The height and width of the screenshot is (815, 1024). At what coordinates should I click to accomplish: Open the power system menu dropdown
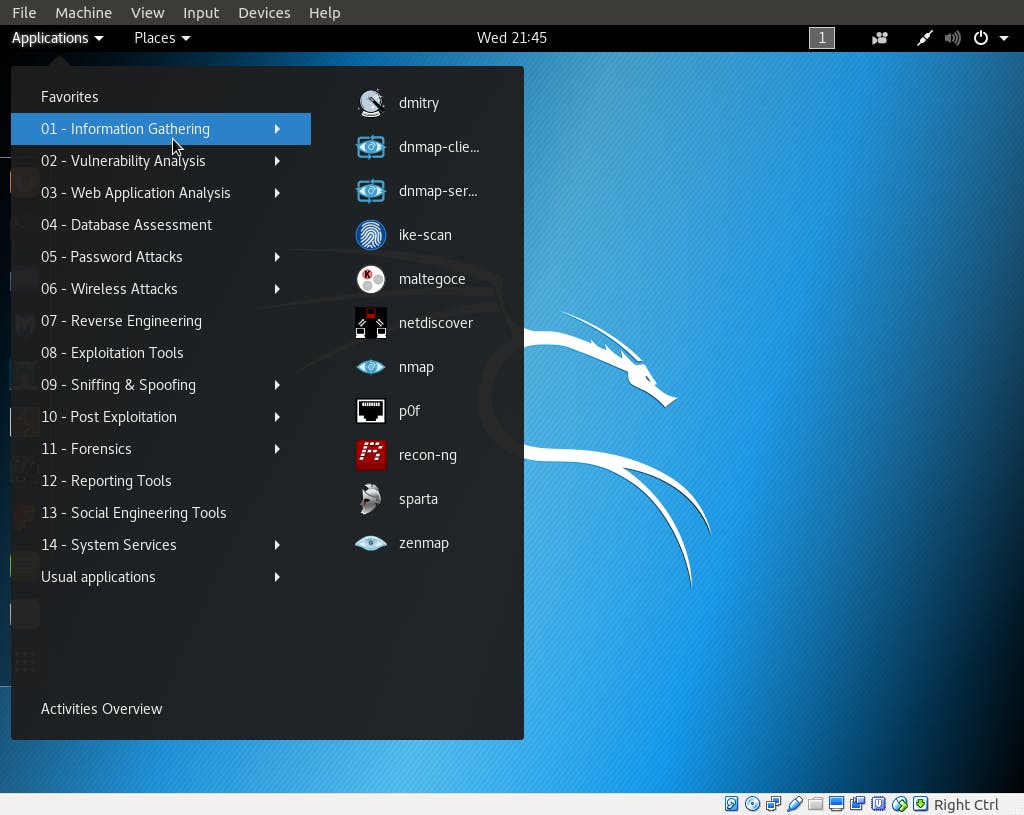991,38
